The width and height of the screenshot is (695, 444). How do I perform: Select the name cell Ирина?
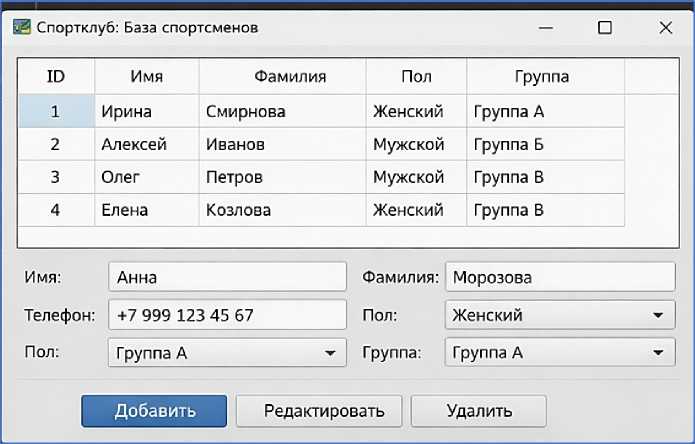[147, 111]
